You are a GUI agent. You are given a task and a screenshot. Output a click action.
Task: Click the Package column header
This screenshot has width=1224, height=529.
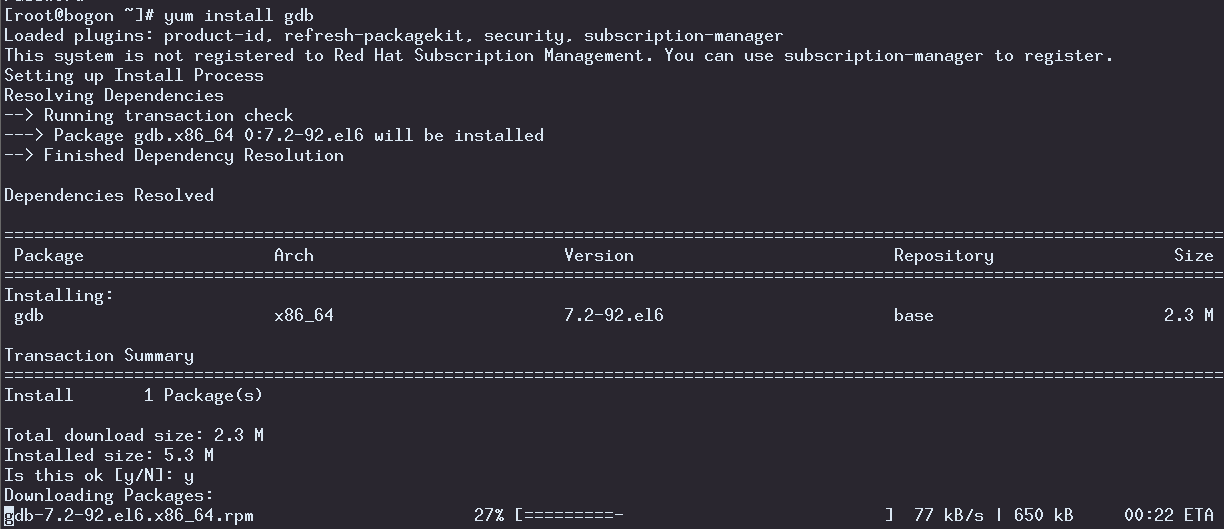[49, 256]
